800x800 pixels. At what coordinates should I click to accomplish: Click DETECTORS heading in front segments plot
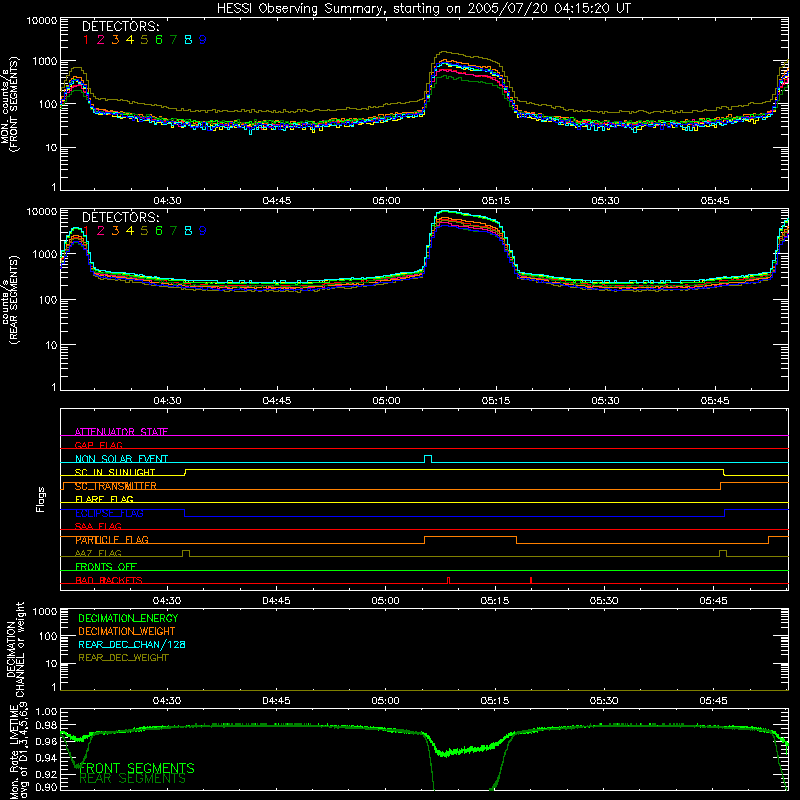coord(120,26)
